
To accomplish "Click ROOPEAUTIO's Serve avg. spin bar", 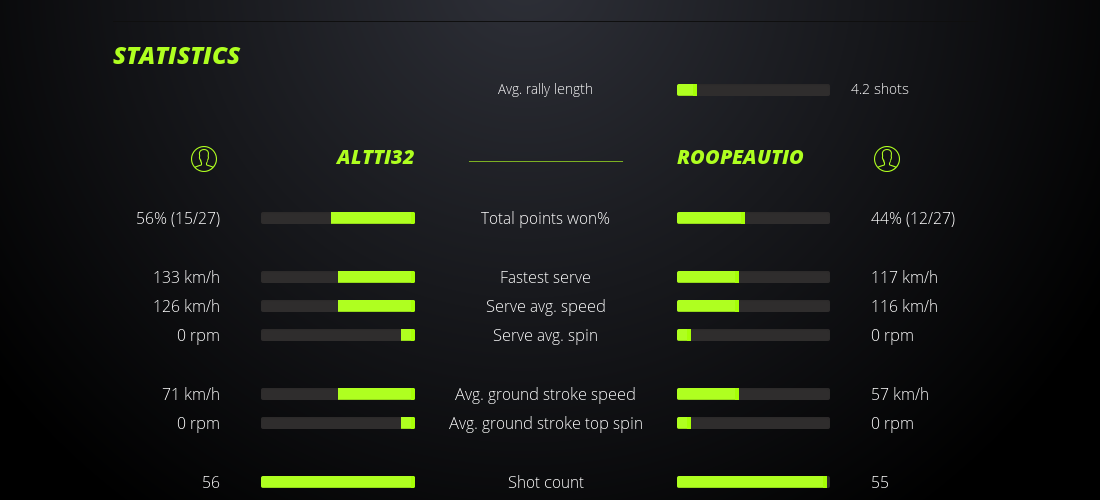I will [x=753, y=335].
